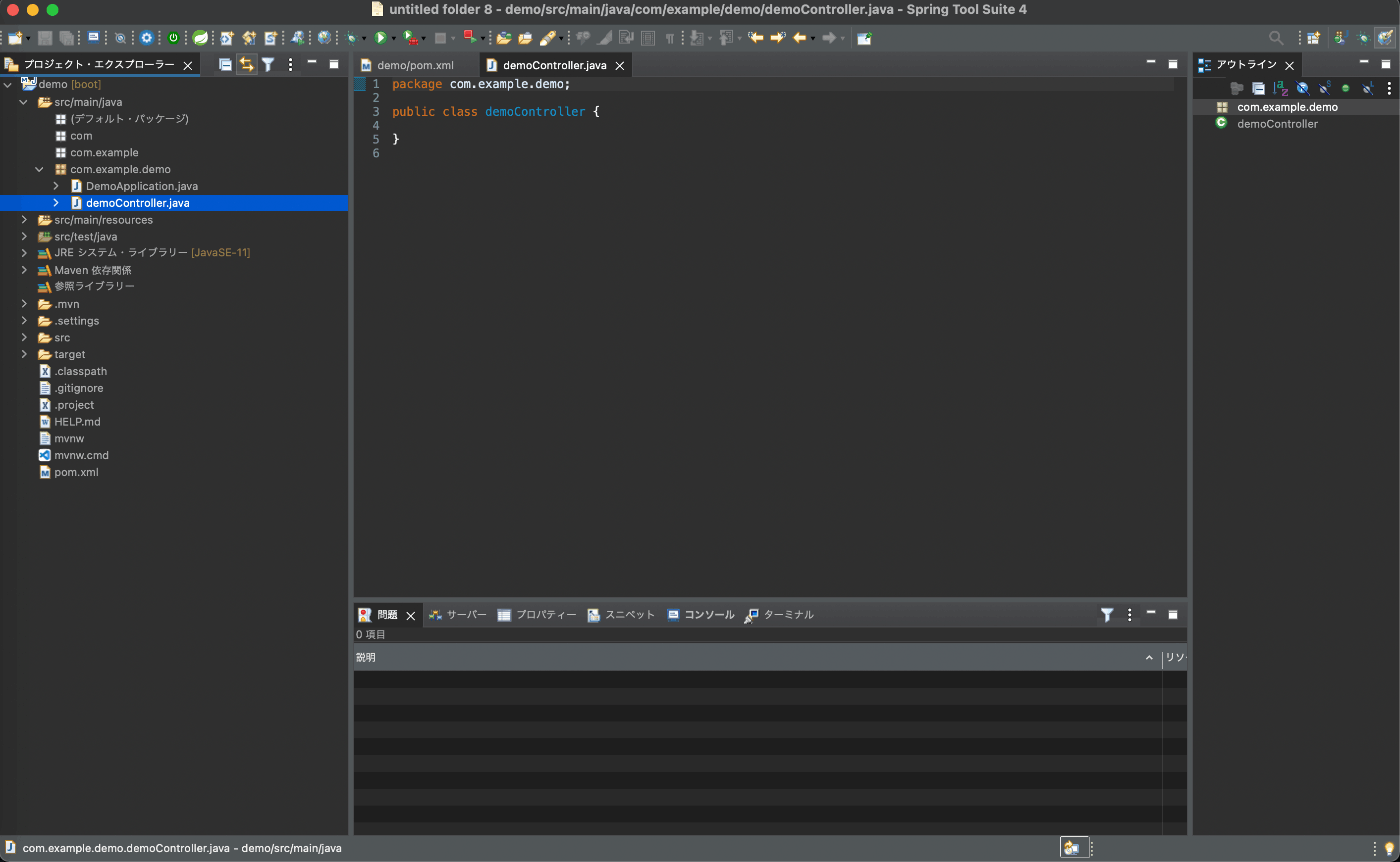Image resolution: width=1400 pixels, height=862 pixels.
Task: Toggle Link with Editor in Project Explorer
Action: [246, 64]
